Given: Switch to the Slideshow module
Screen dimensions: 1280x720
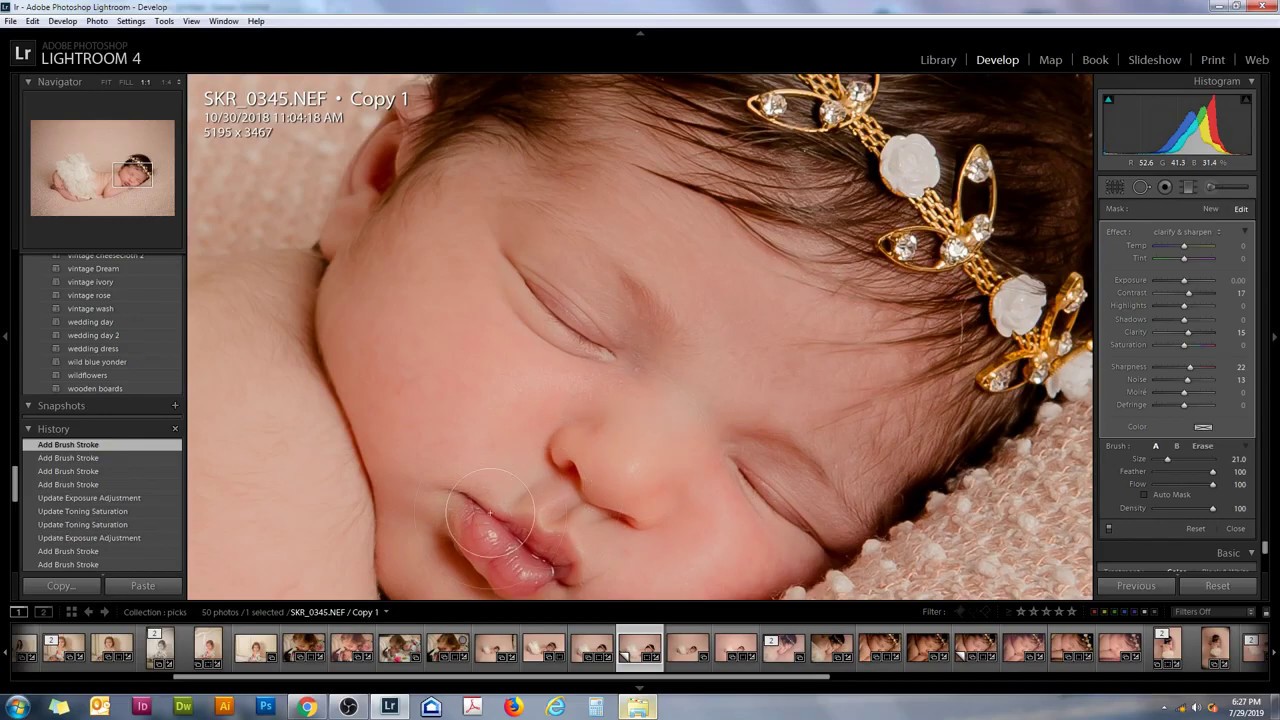Looking at the screenshot, I should 1154,60.
